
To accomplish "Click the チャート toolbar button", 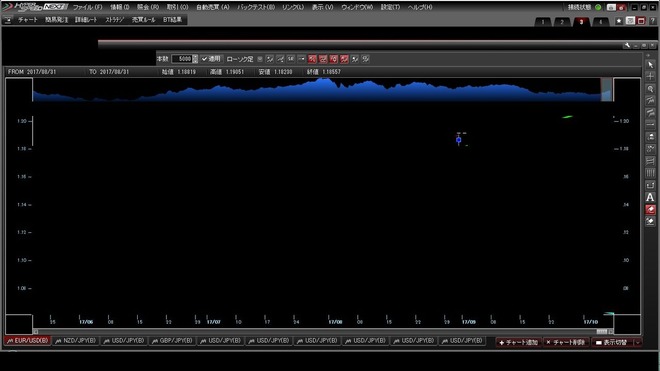I will (28, 20).
